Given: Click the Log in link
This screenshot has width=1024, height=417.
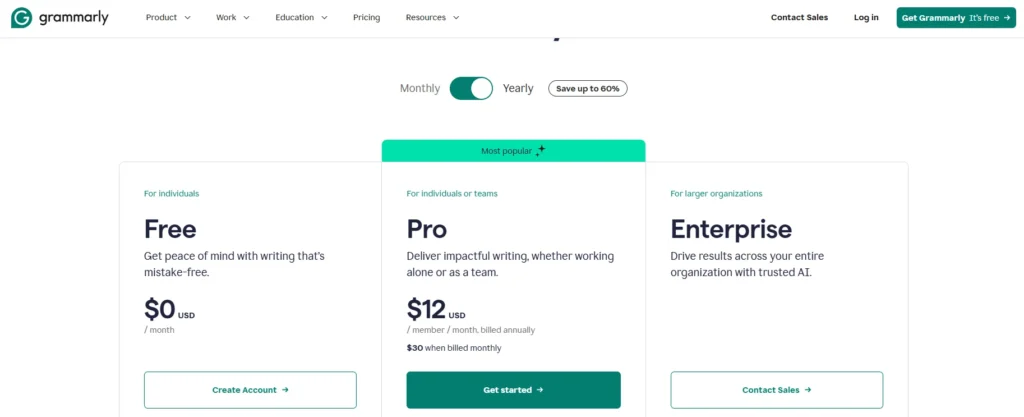Looking at the screenshot, I should point(866,18).
